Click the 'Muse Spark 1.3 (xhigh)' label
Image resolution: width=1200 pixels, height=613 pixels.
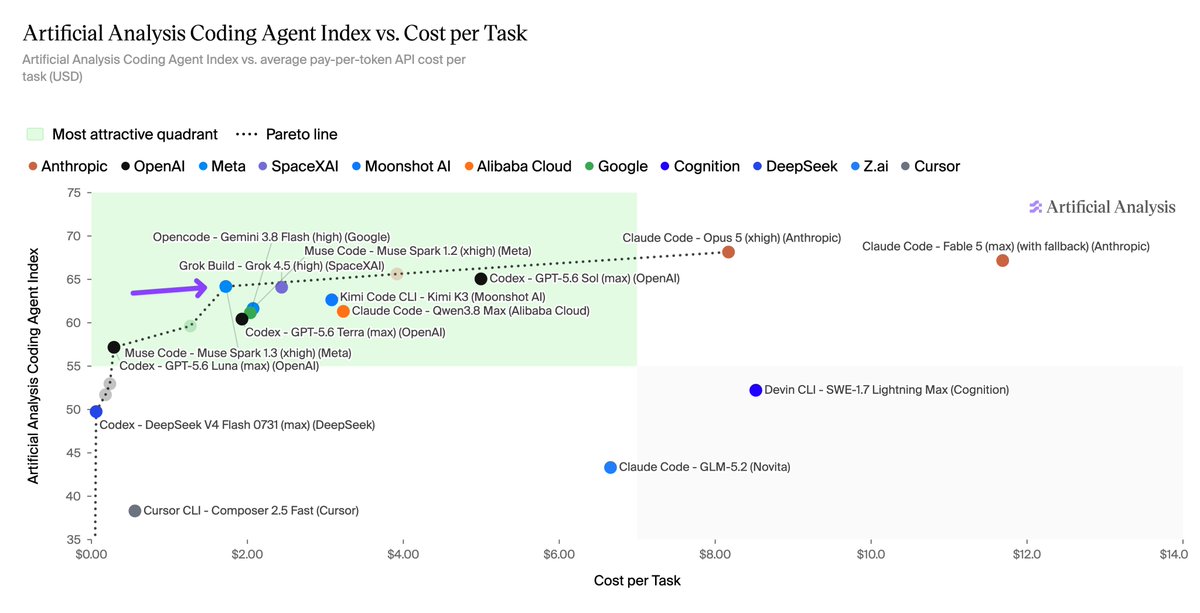(237, 353)
